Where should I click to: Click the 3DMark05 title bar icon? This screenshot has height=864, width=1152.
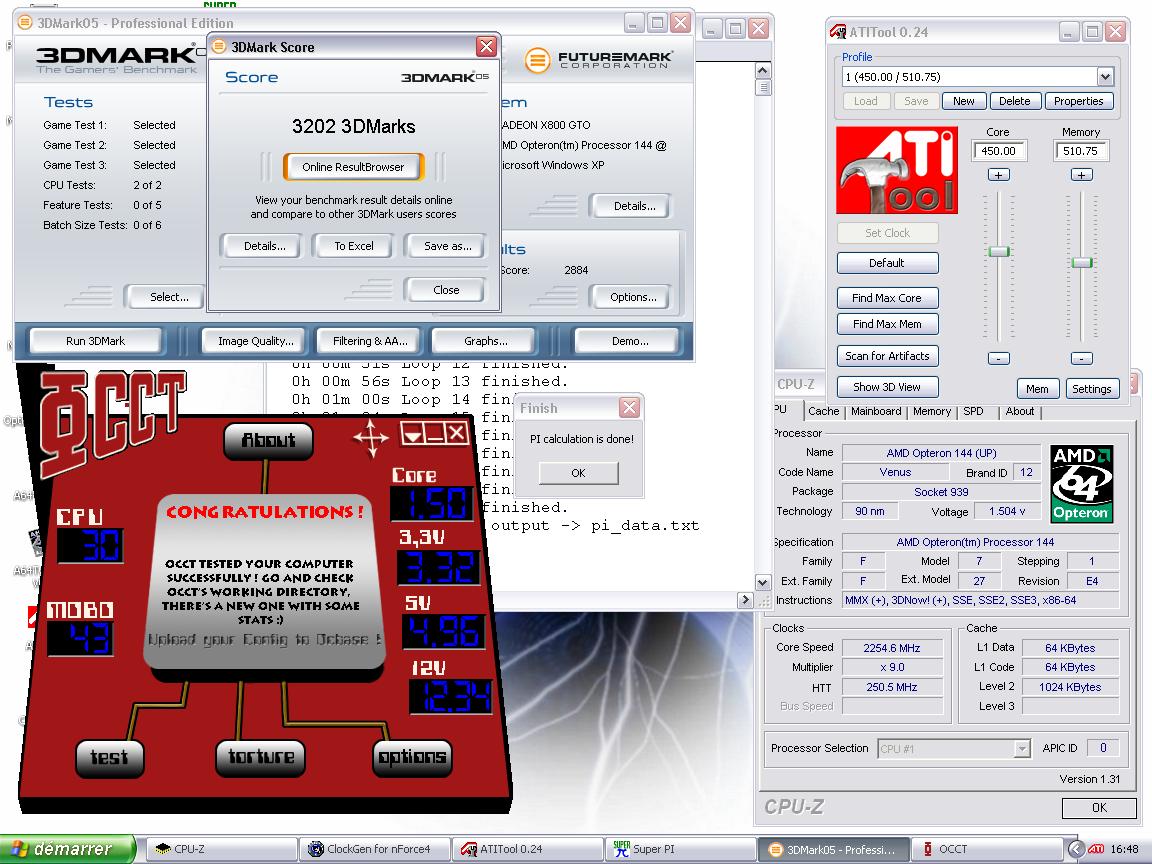[x=25, y=22]
